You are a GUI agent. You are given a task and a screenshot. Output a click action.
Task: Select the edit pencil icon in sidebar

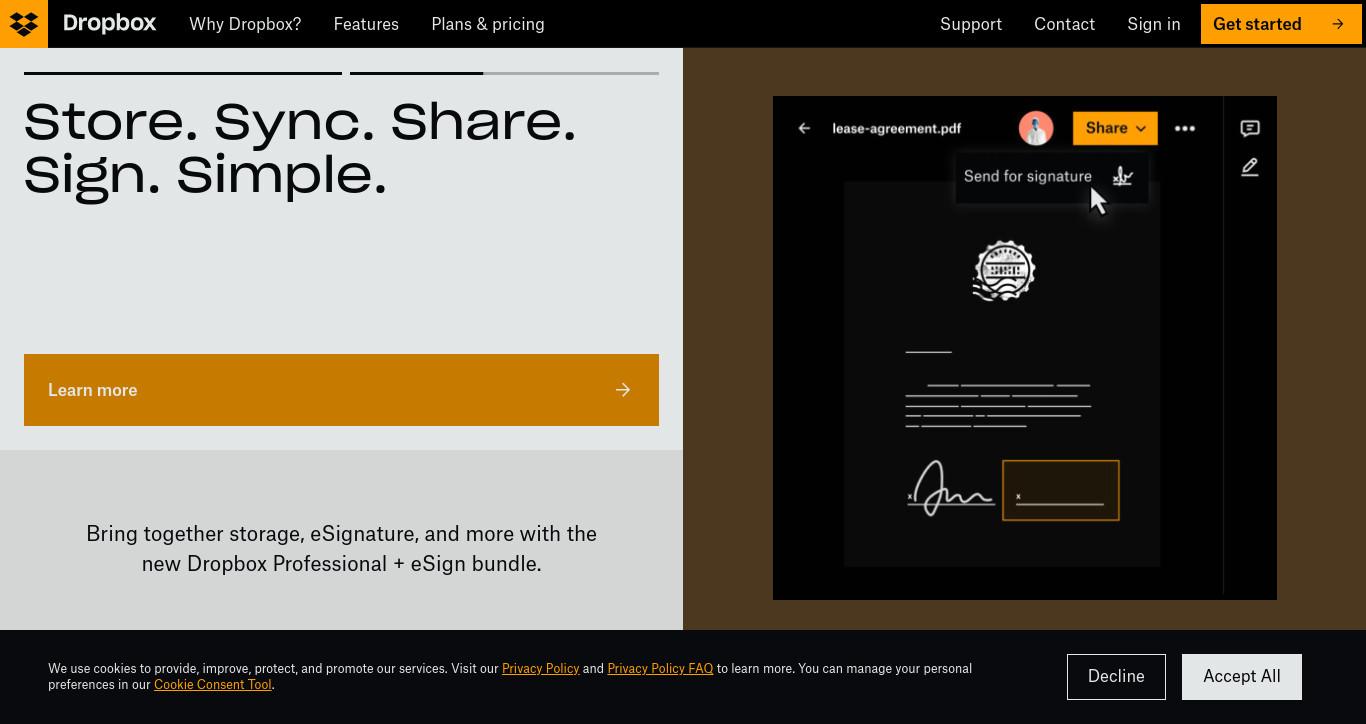(x=1250, y=168)
